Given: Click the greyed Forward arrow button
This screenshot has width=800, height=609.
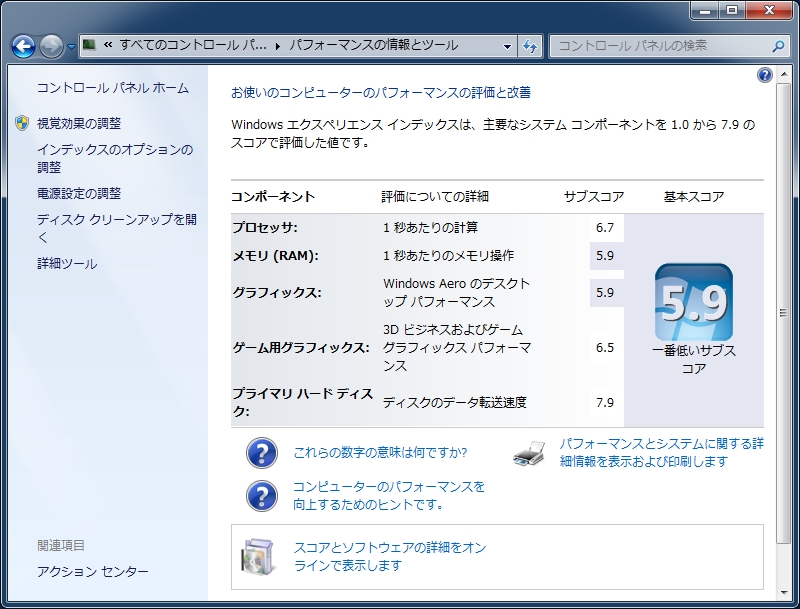Looking at the screenshot, I should [x=51, y=46].
